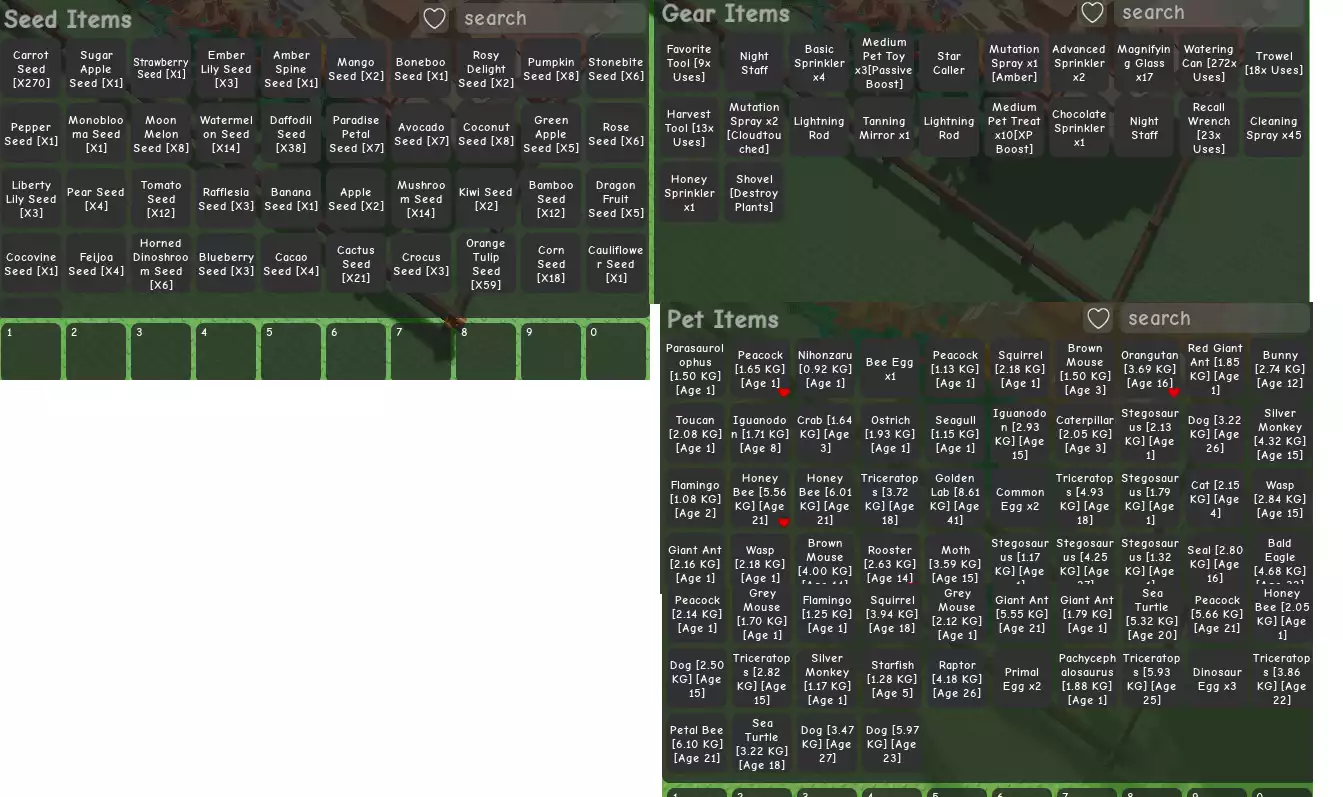Screen dimensions: 1343x797
Task: Select the Star Caller gear
Action: pyautogui.click(x=948, y=64)
